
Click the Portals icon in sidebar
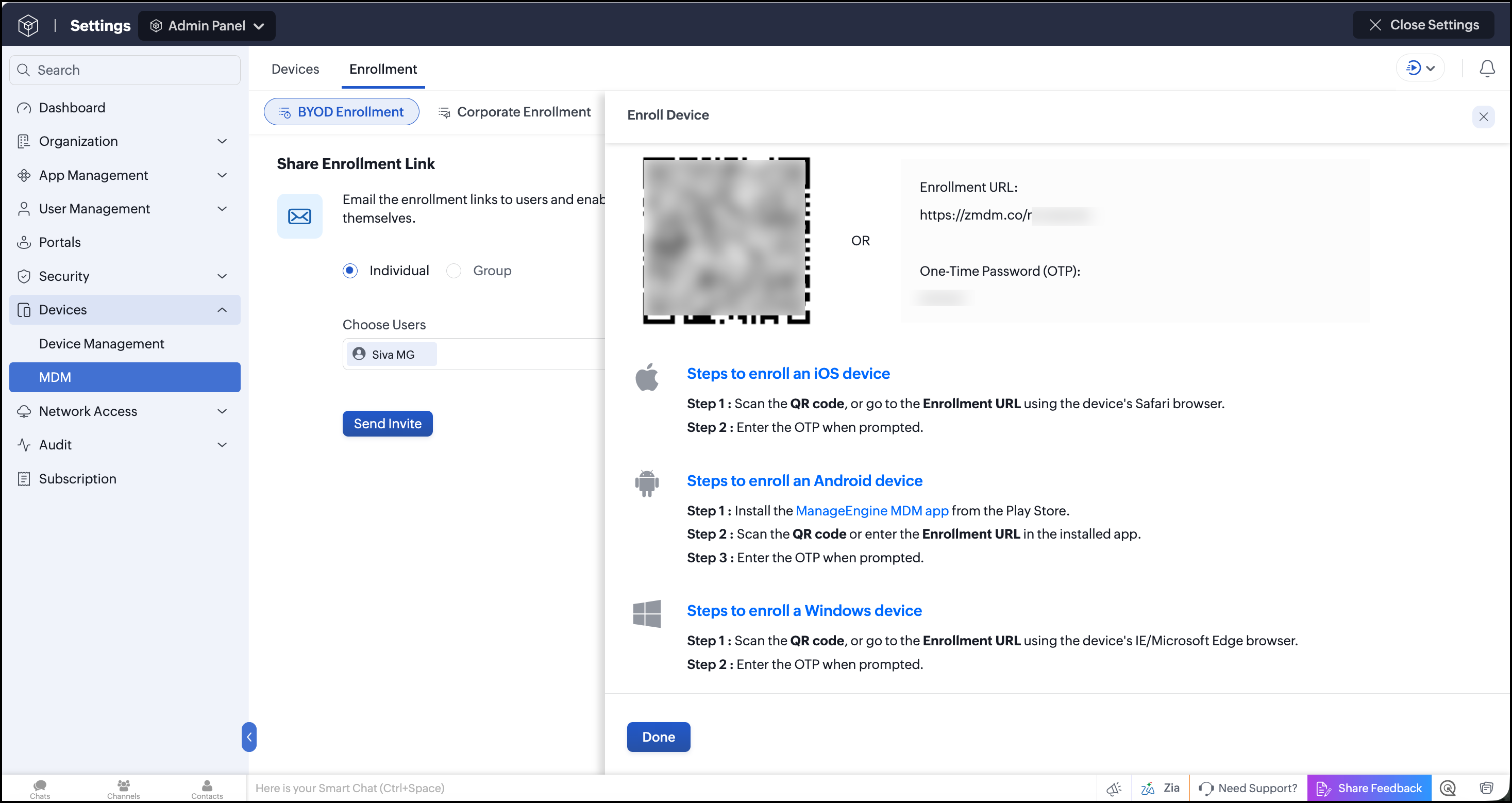click(x=24, y=242)
